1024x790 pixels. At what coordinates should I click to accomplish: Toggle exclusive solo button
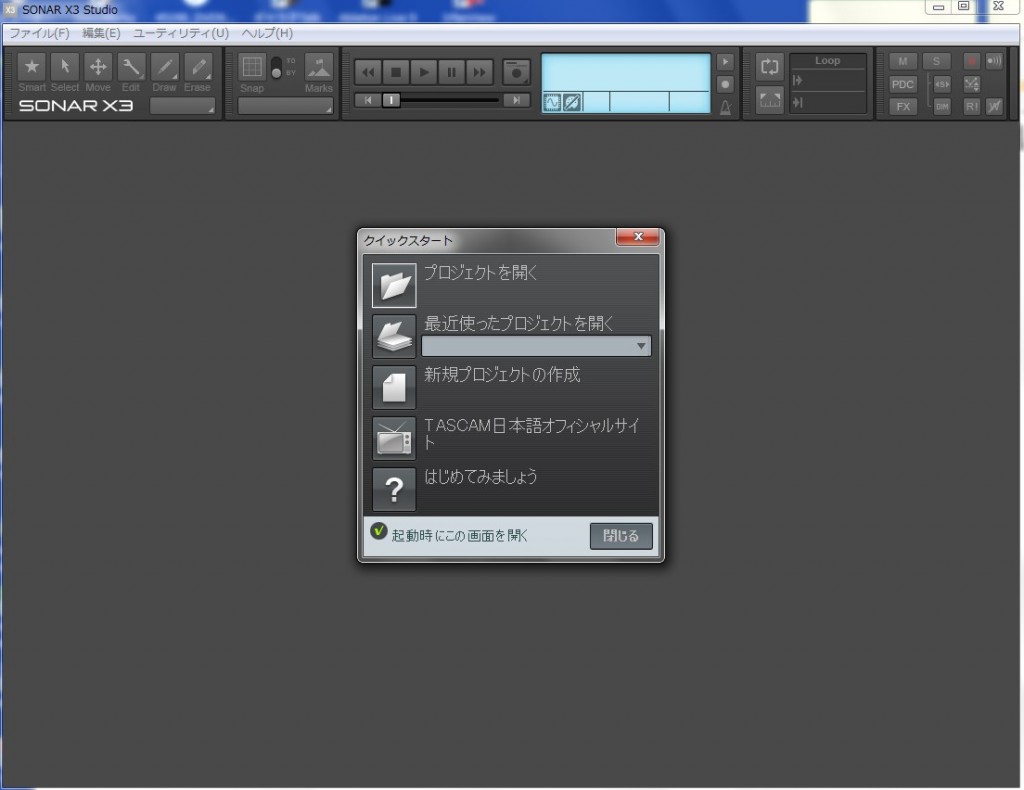pyautogui.click(x=942, y=84)
